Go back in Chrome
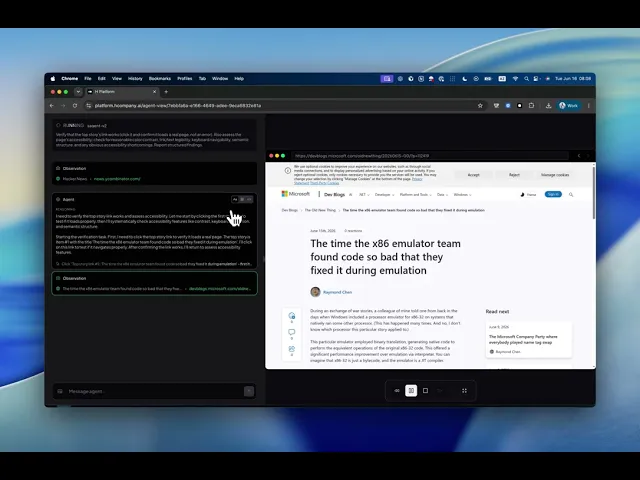This screenshot has width=640, height=480. 52,106
